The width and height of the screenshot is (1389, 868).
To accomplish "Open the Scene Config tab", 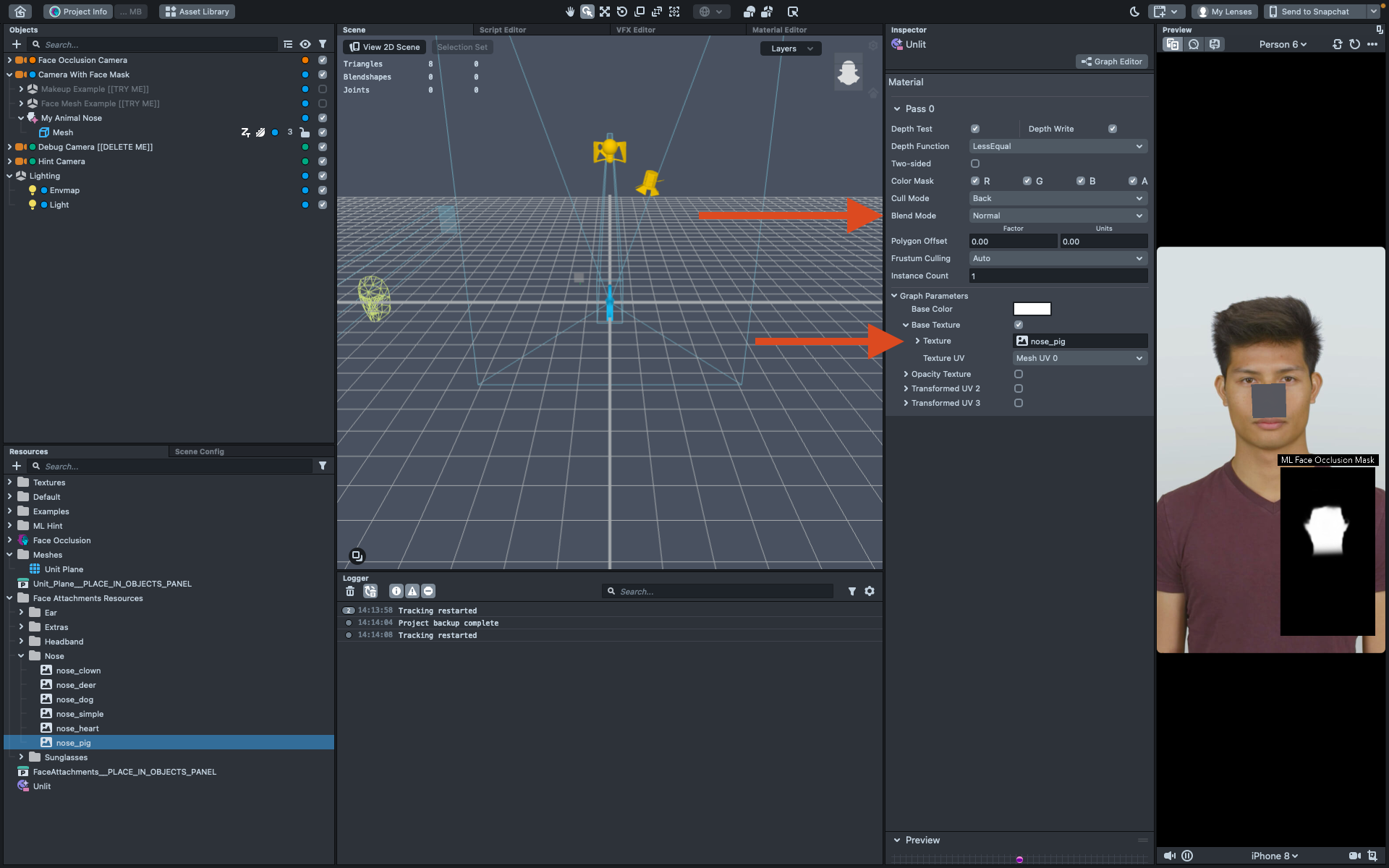I will (200, 451).
